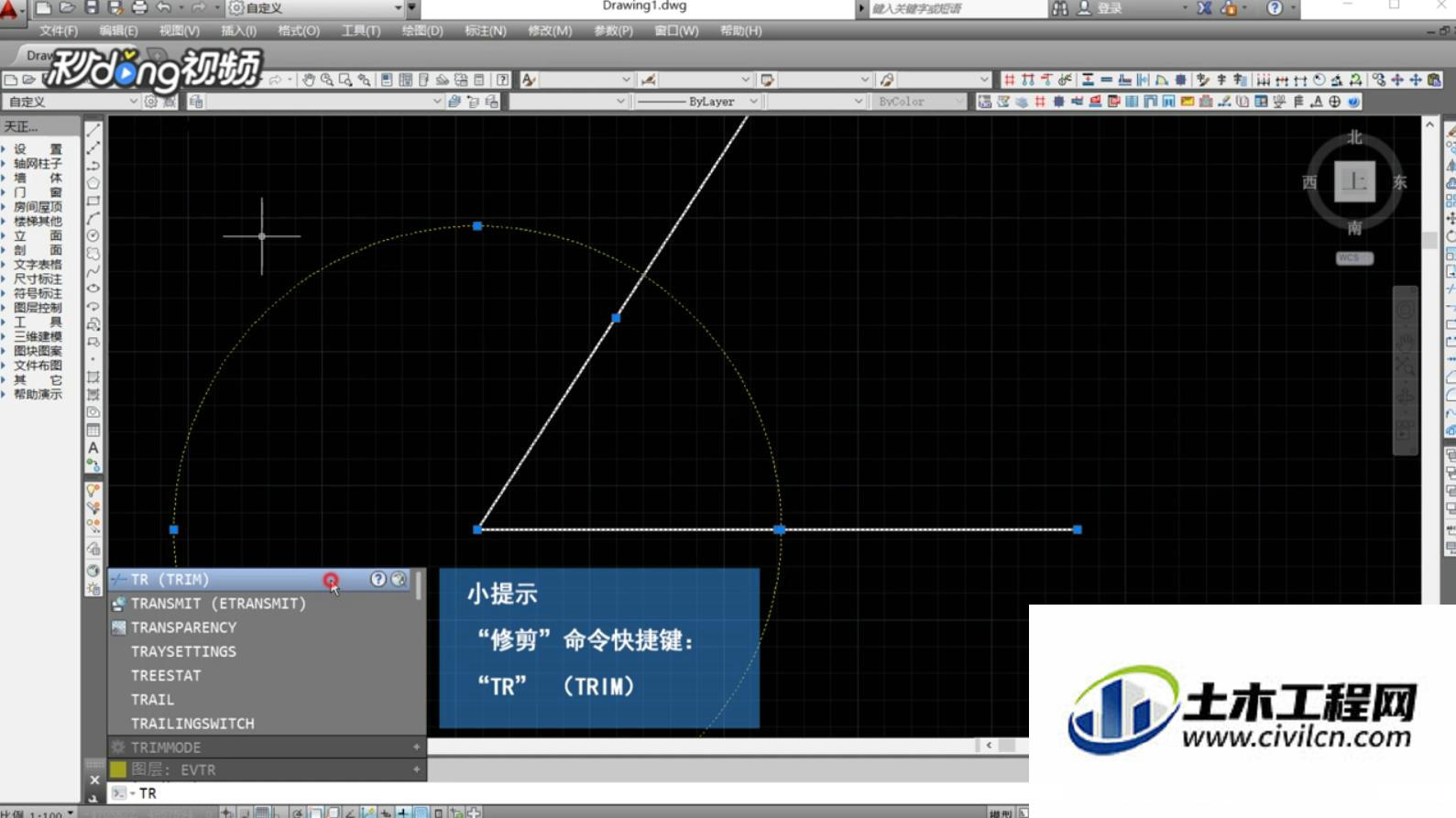1456x818 pixels.
Task: Open the 自定义 dropdown on the lower toolbar
Action: tap(71, 102)
